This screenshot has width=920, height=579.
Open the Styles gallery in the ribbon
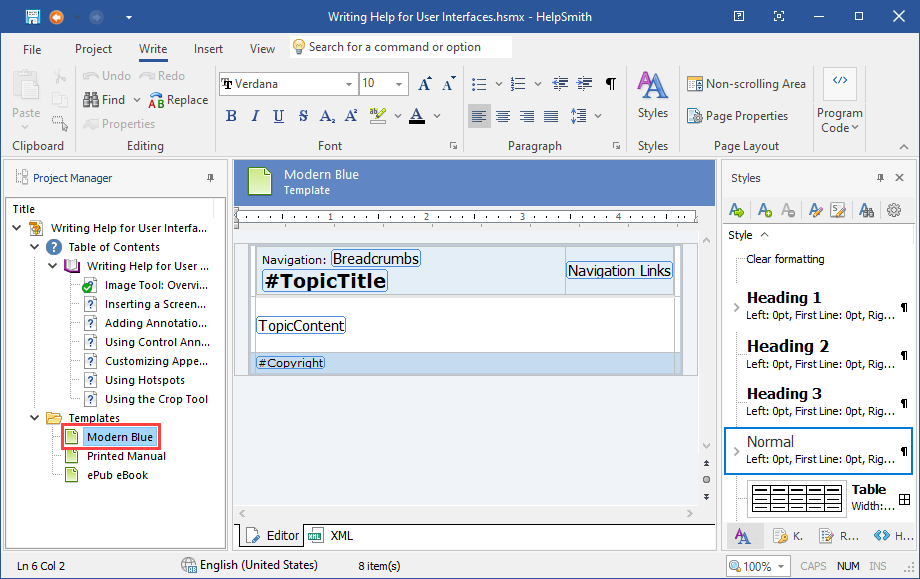(652, 95)
